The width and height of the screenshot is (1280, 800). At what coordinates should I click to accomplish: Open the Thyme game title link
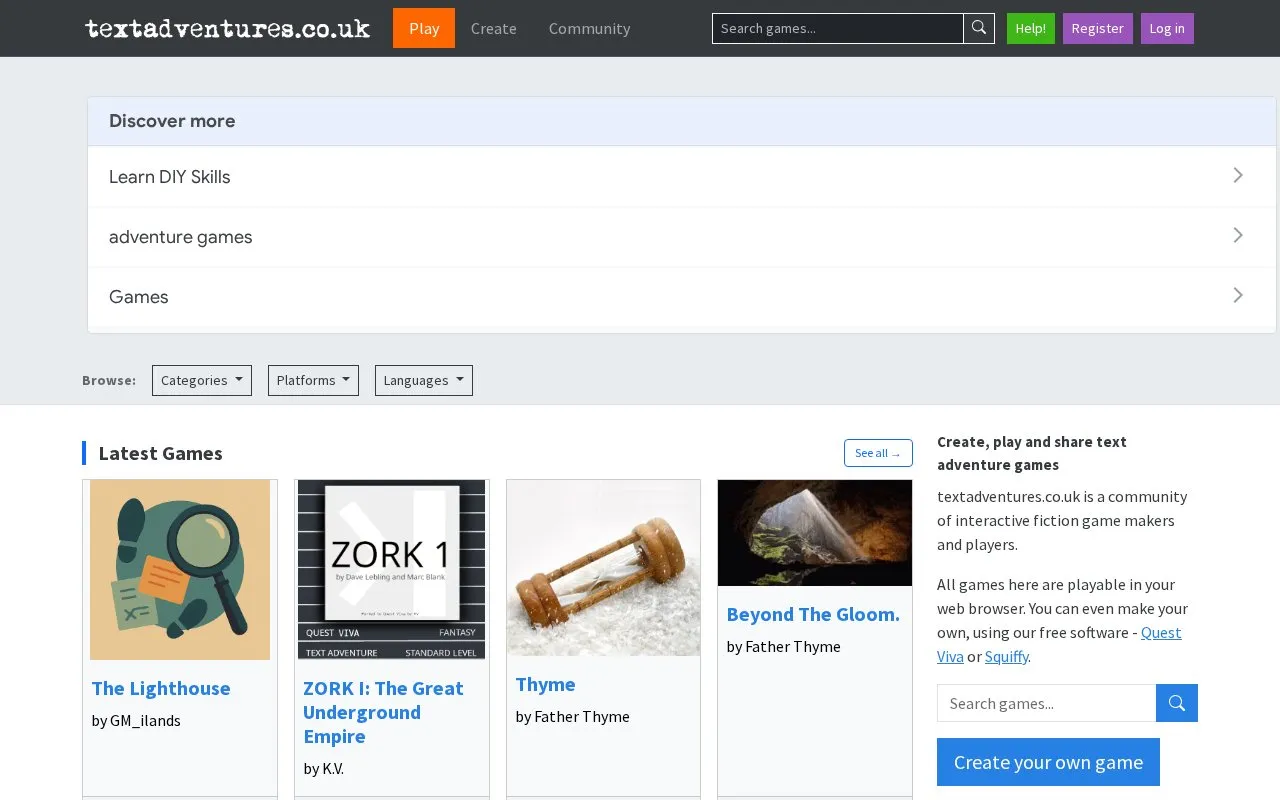[x=545, y=684]
